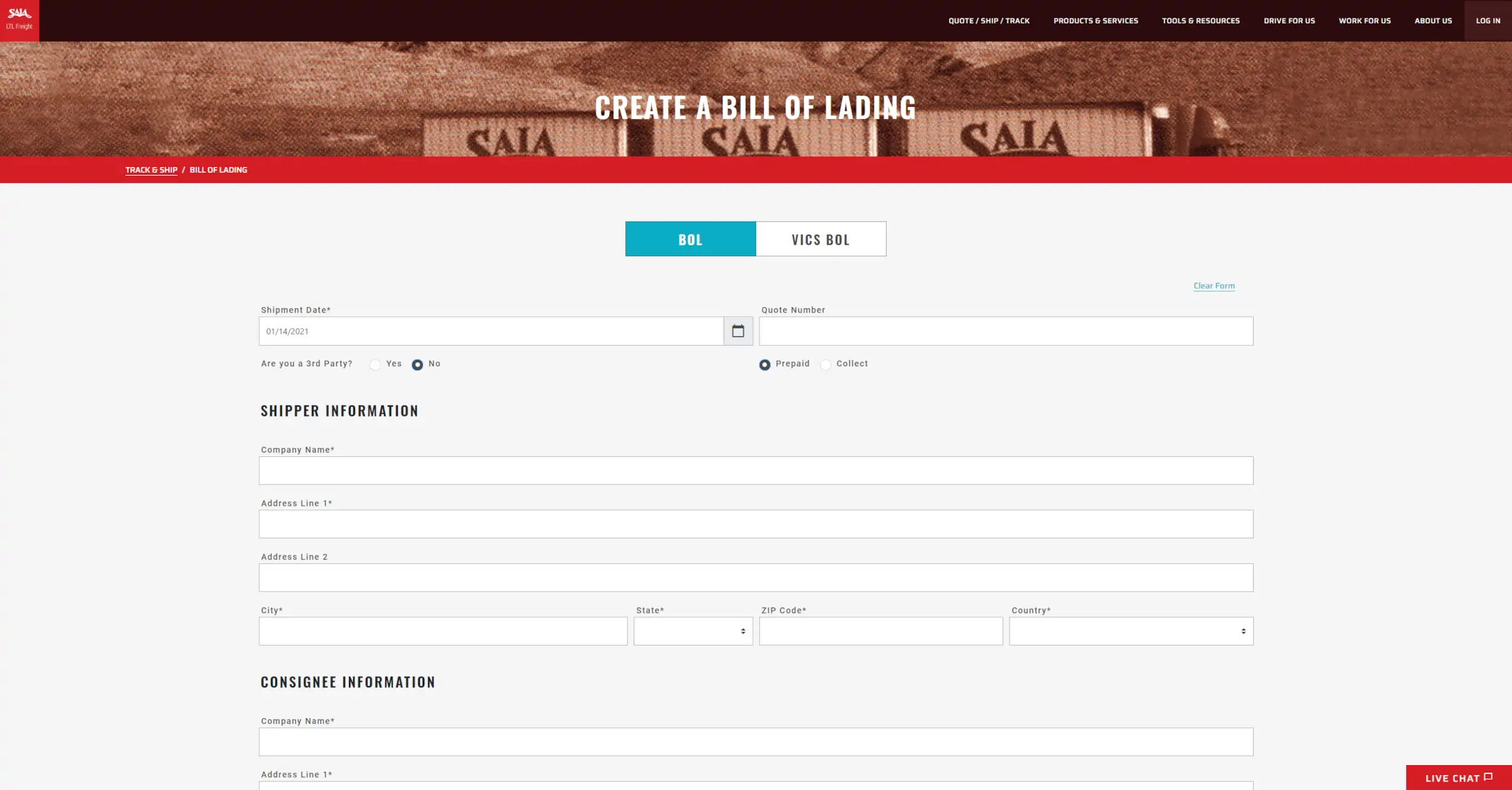Click the Create a Bill of Lading title

point(755,108)
